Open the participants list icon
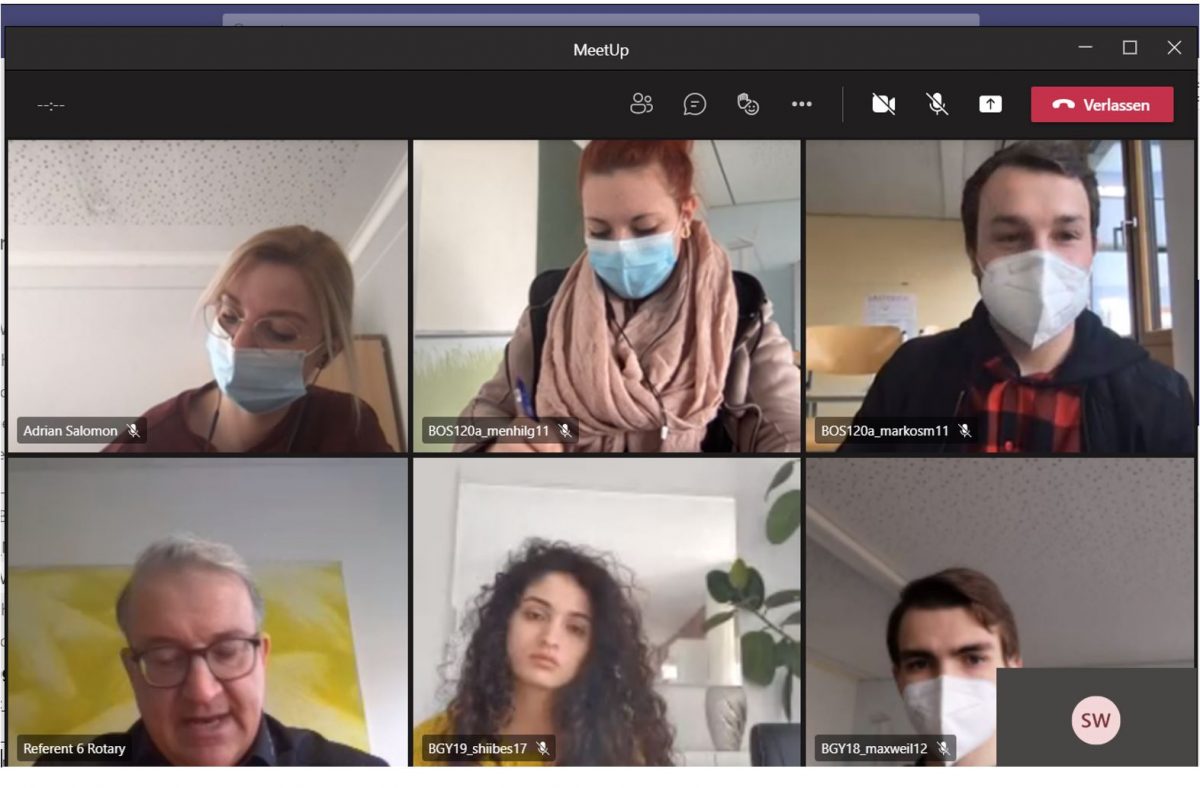Viewport: 1200px width, 788px height. 641,104
